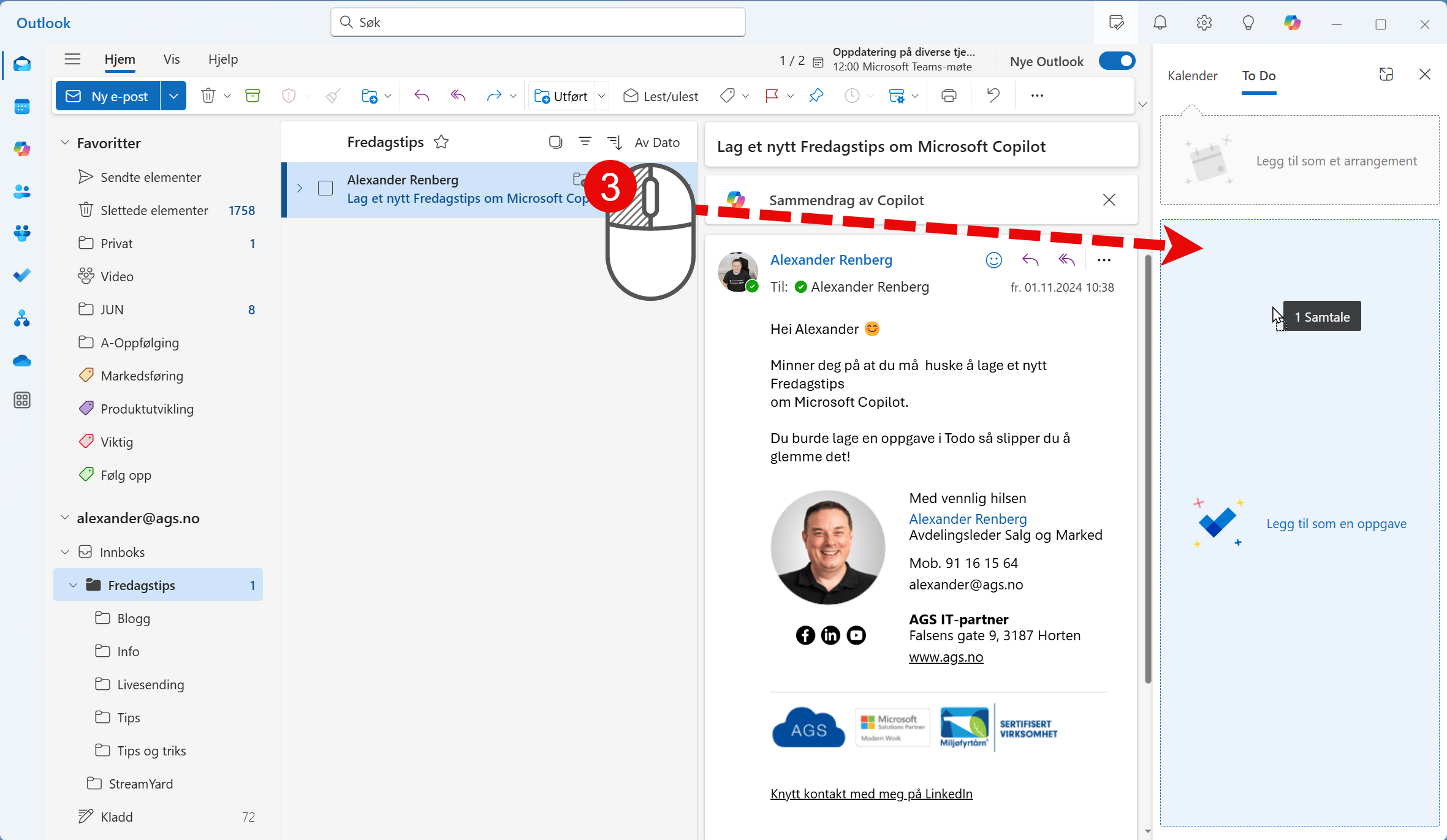Image resolution: width=1447 pixels, height=840 pixels.
Task: Add emoji reaction to the message
Action: [993, 260]
